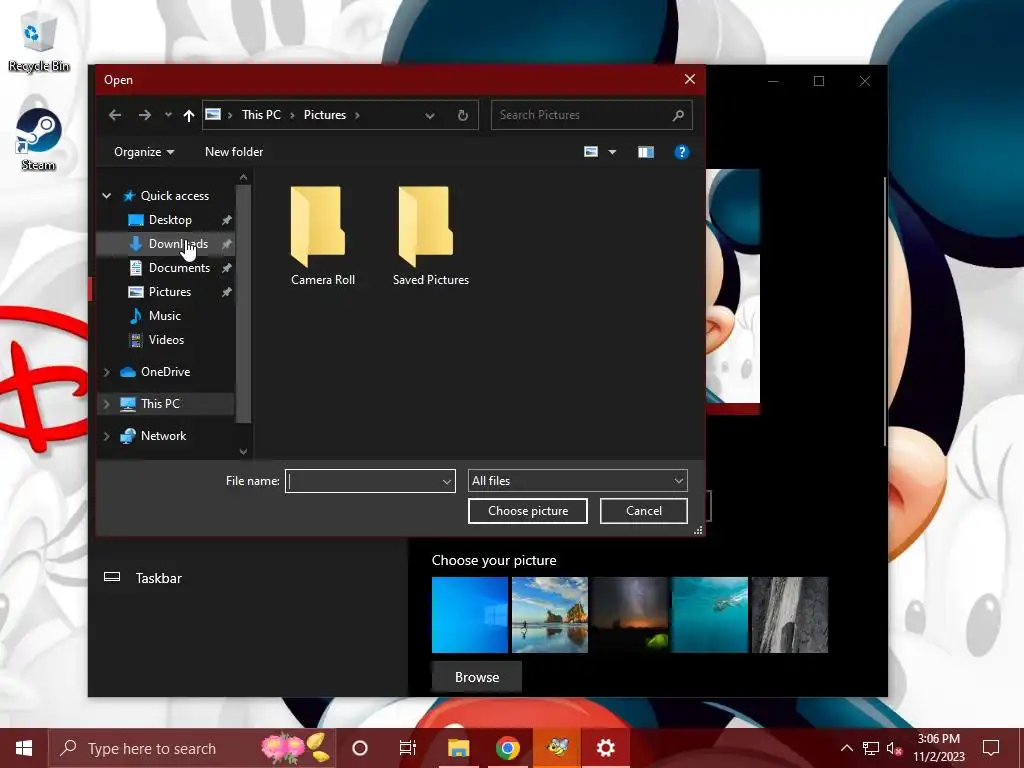Close the Open dialog
Image resolution: width=1024 pixels, height=768 pixels.
(690, 79)
